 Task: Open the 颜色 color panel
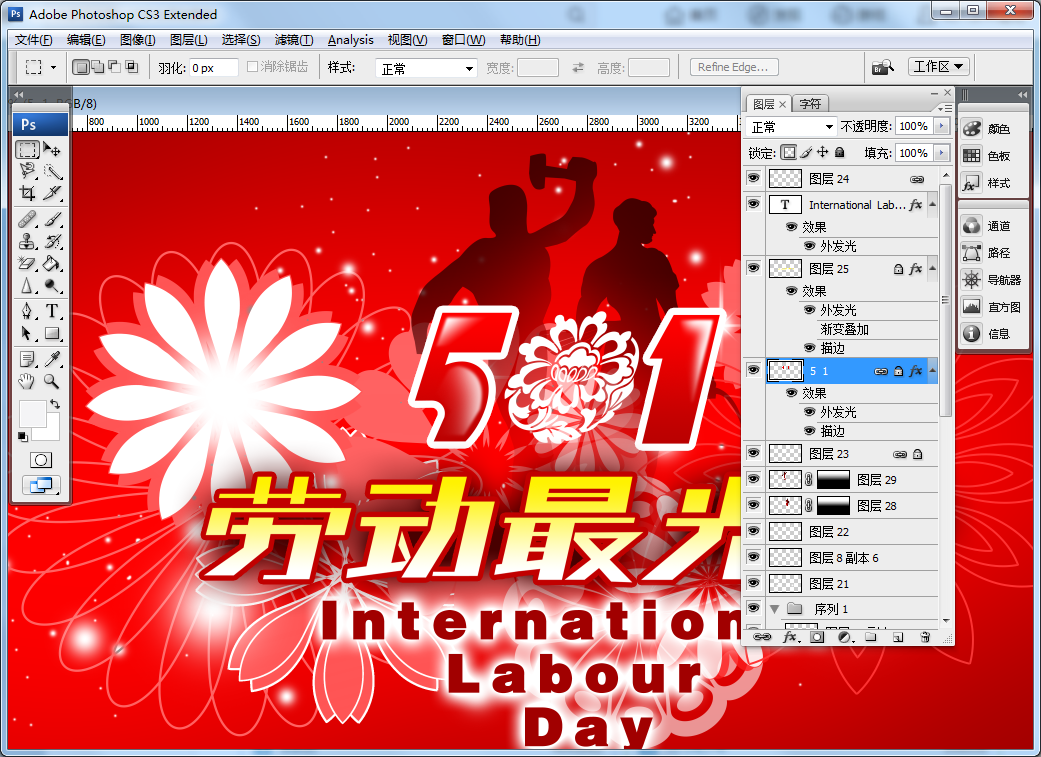coord(987,129)
